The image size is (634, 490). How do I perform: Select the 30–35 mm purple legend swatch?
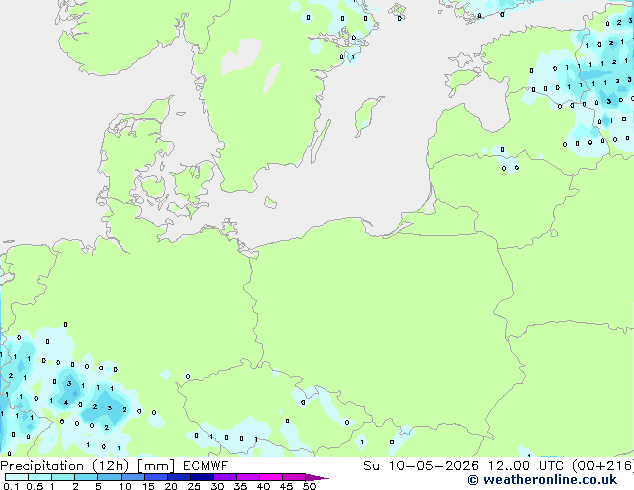pyautogui.click(x=224, y=477)
